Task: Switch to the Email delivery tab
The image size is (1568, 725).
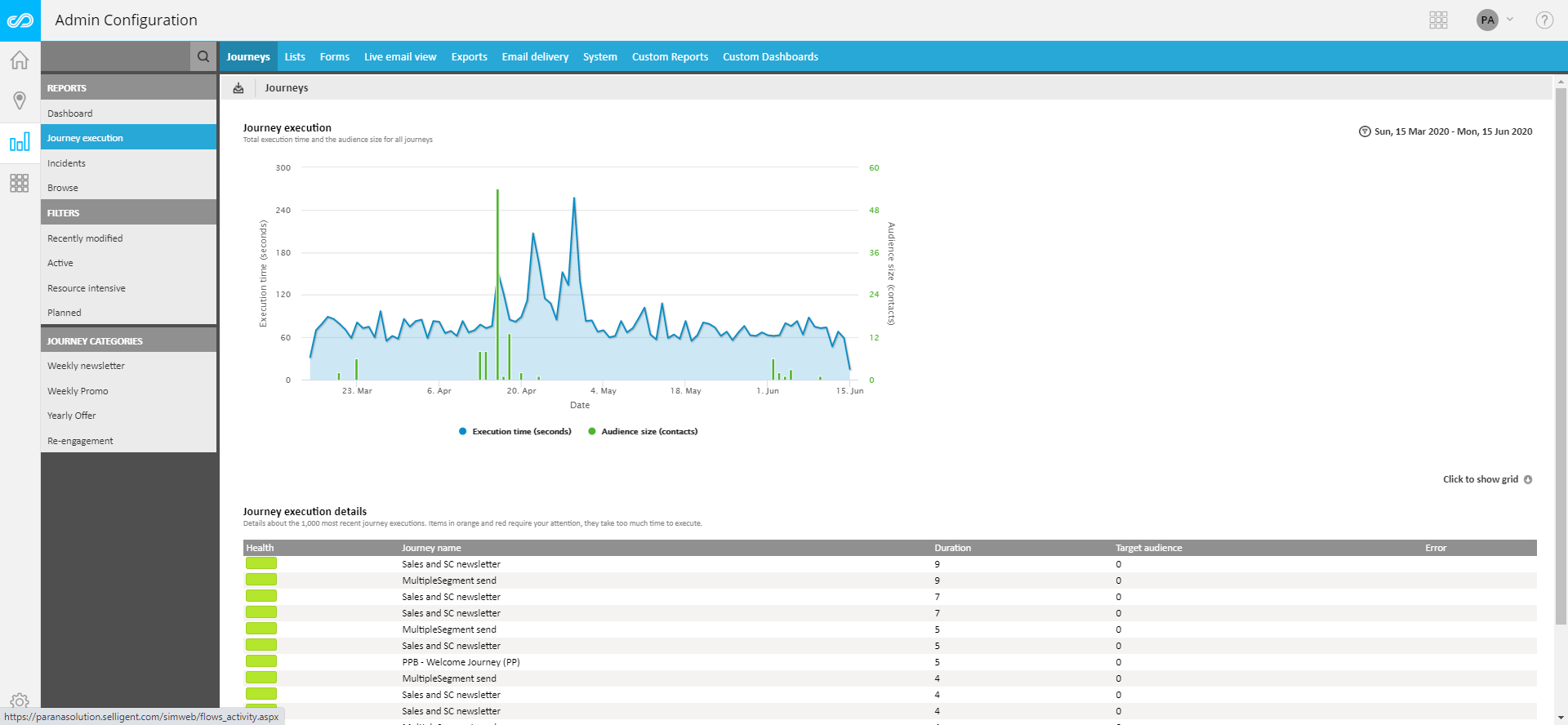Action: (535, 57)
